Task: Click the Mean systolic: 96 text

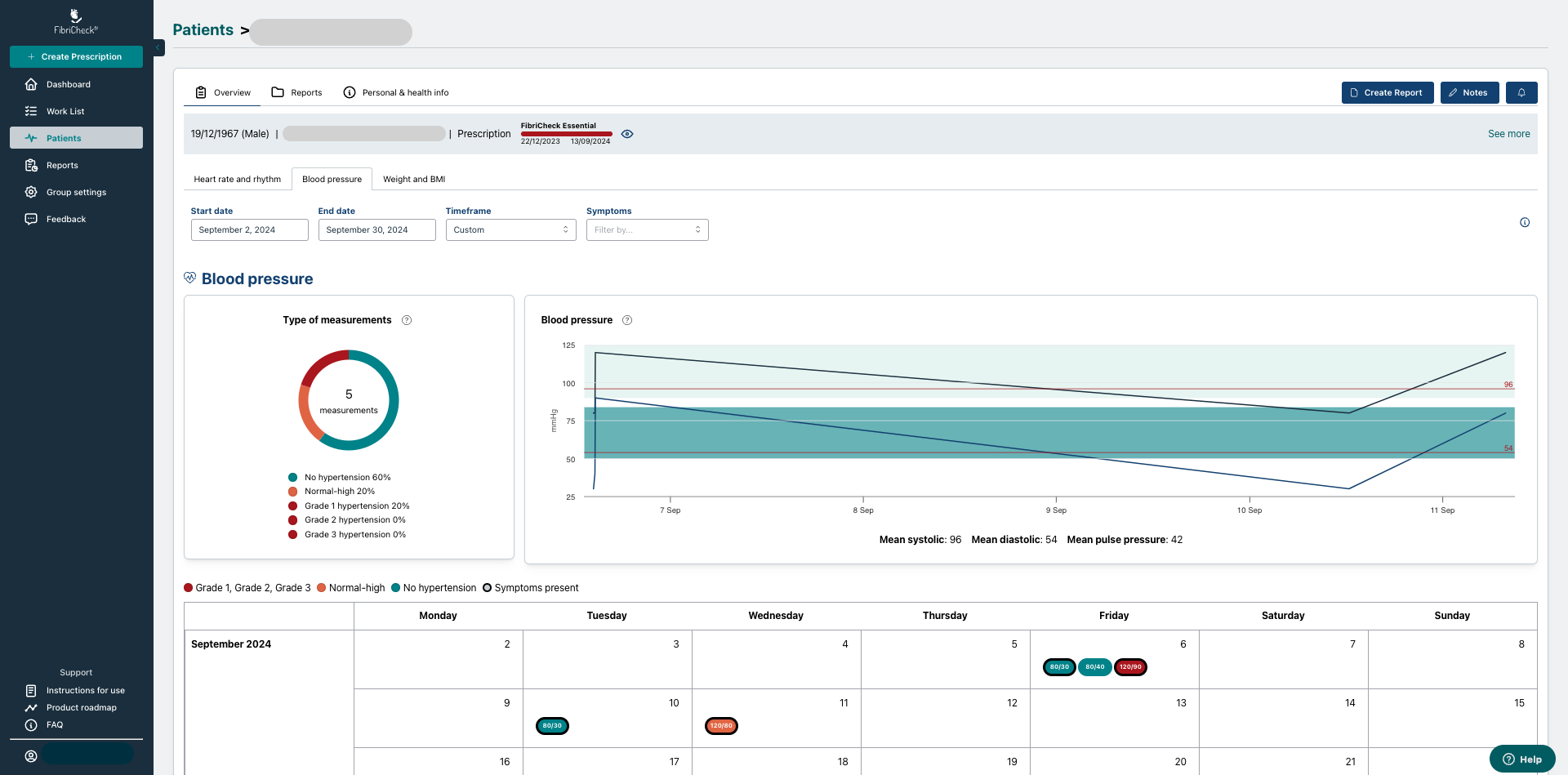Action: coord(920,540)
